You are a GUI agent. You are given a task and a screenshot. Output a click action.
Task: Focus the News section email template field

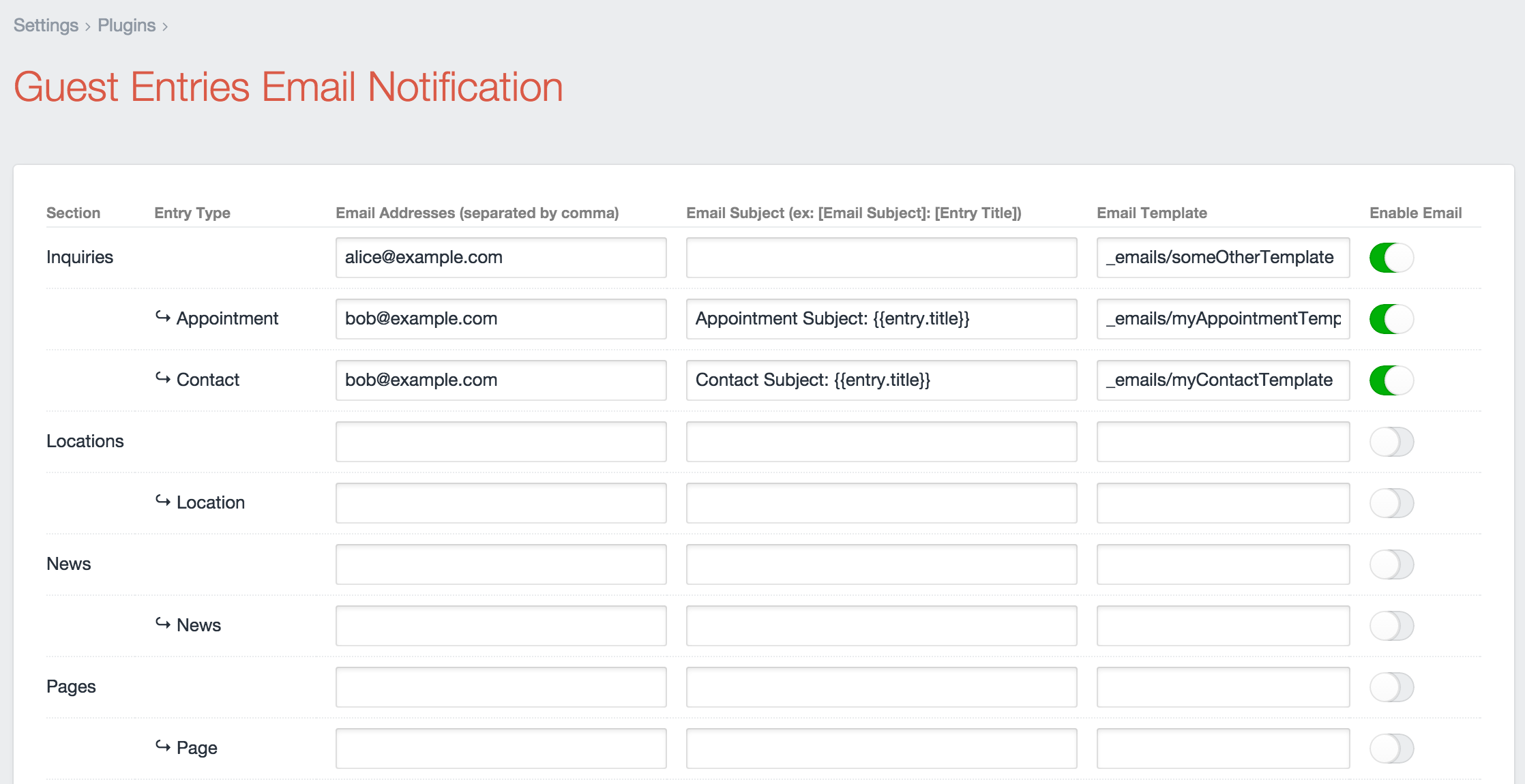(x=1223, y=564)
